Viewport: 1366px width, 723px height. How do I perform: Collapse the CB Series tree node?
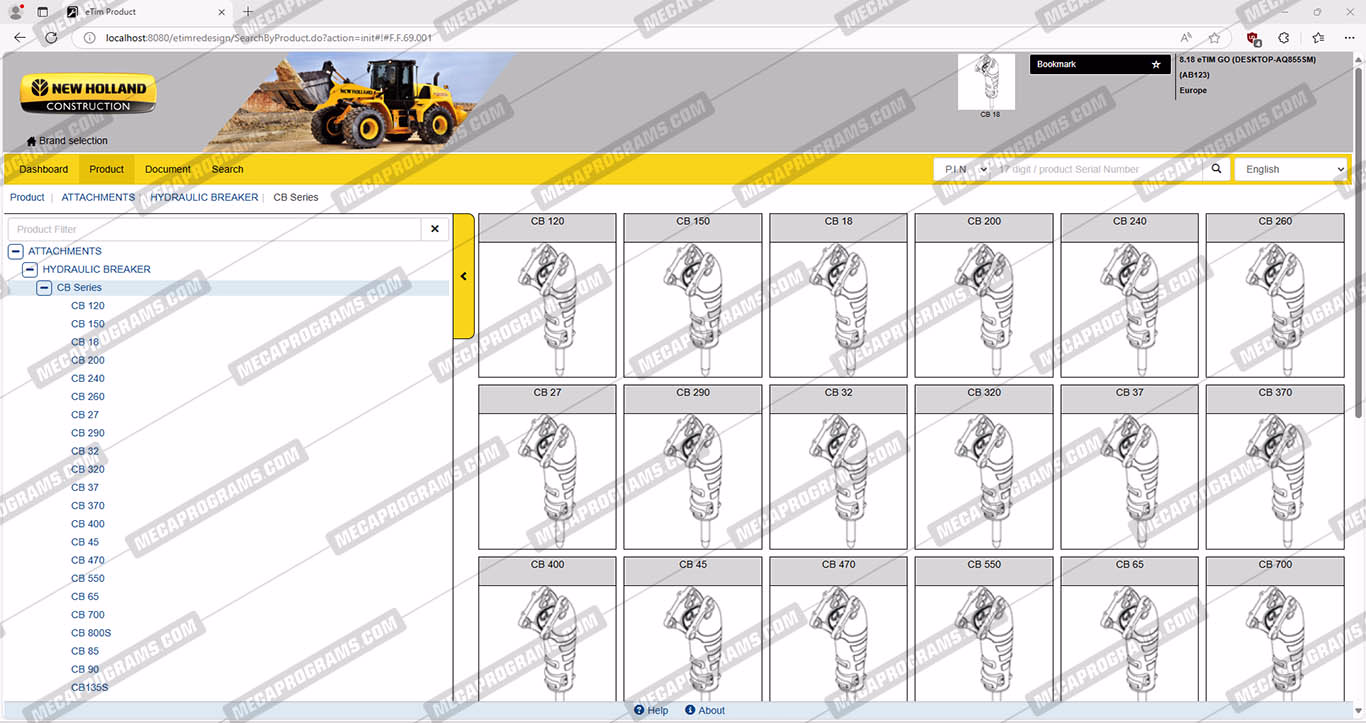pos(44,288)
